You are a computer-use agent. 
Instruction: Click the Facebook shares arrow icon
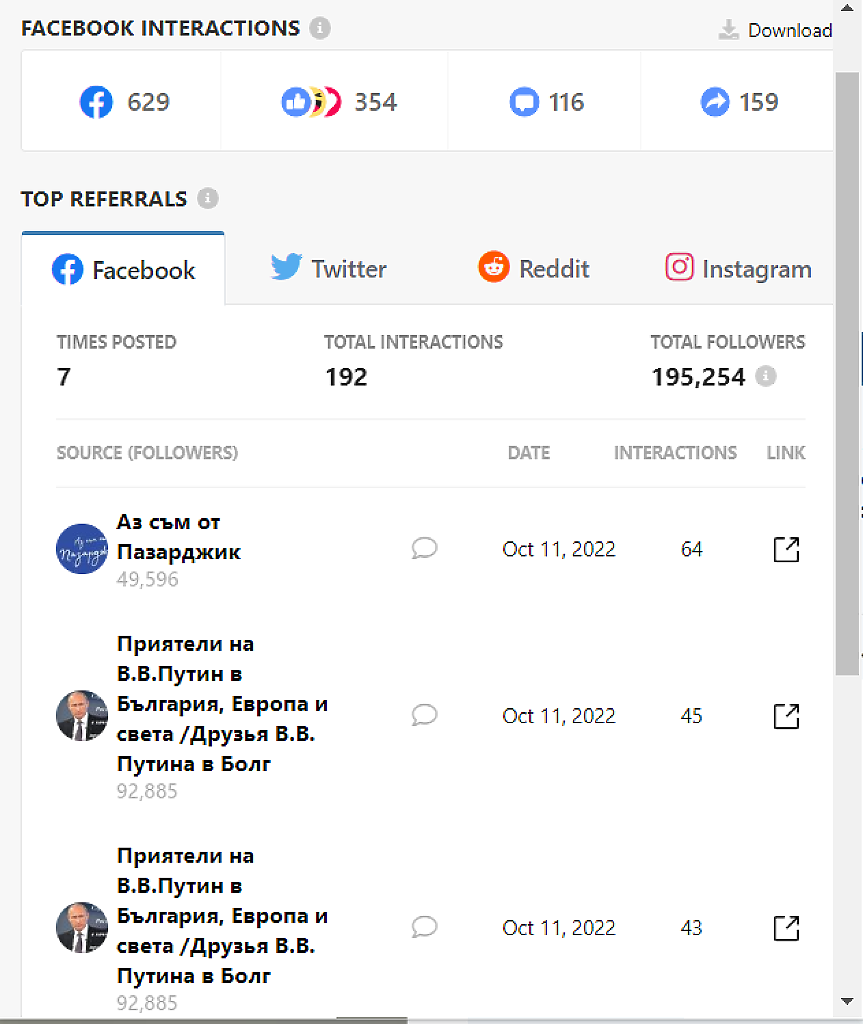point(715,102)
